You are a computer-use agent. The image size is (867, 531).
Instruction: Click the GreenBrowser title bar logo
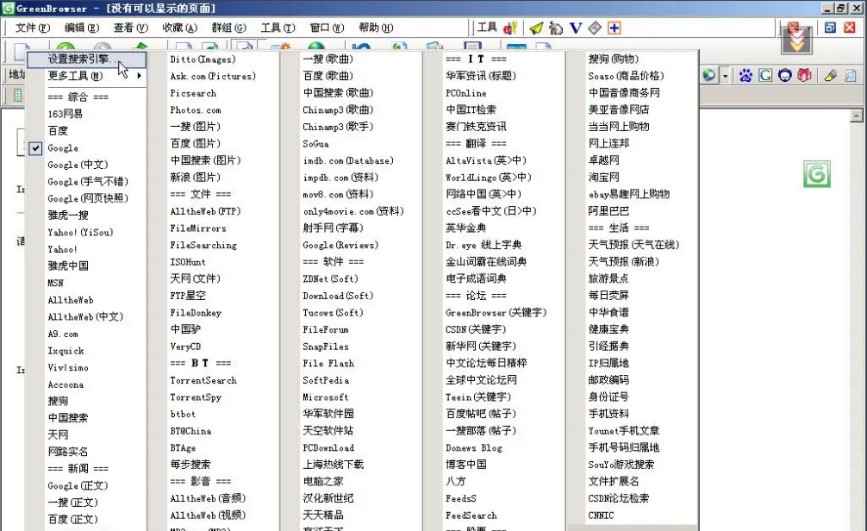click(8, 8)
